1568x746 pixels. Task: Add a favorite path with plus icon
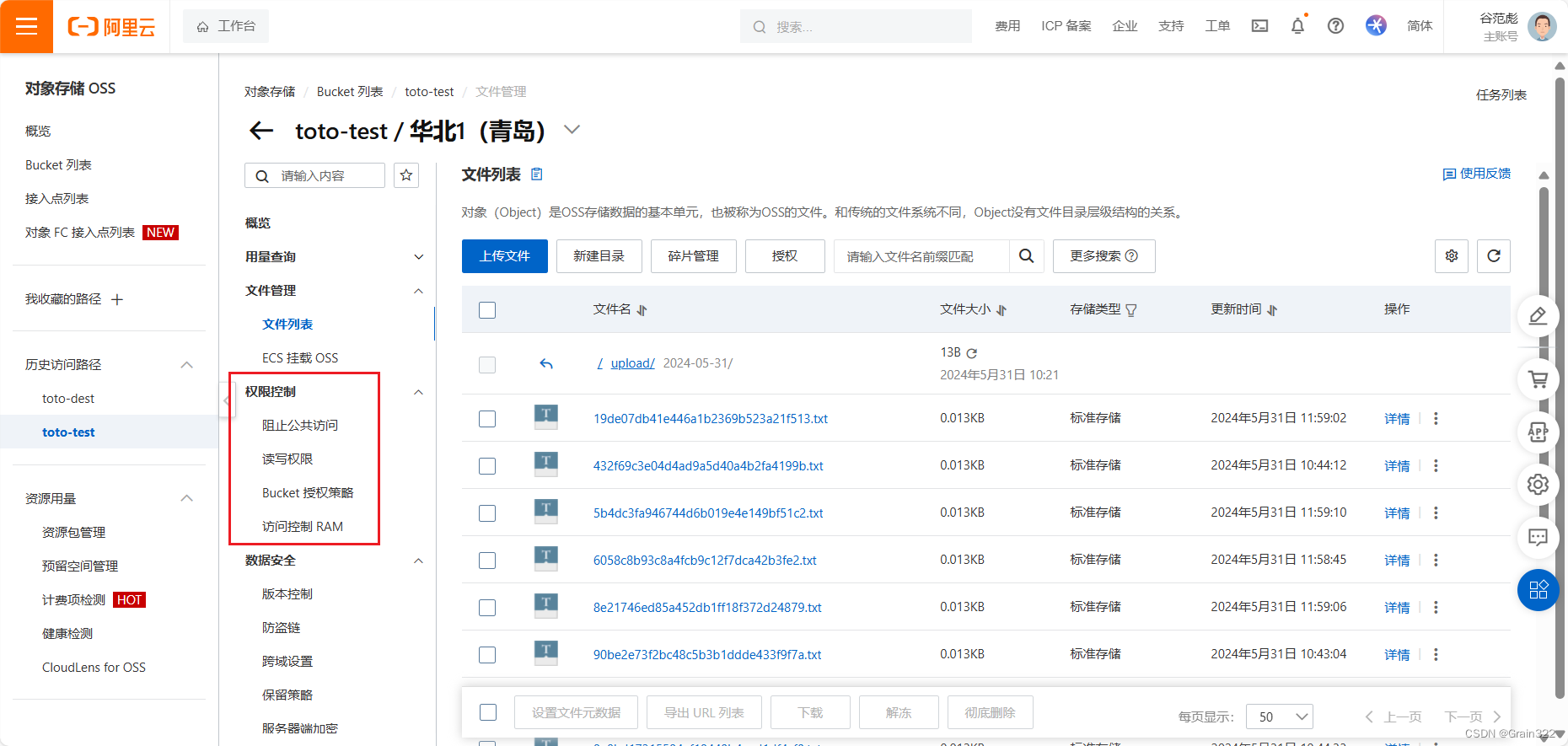pyautogui.click(x=117, y=299)
